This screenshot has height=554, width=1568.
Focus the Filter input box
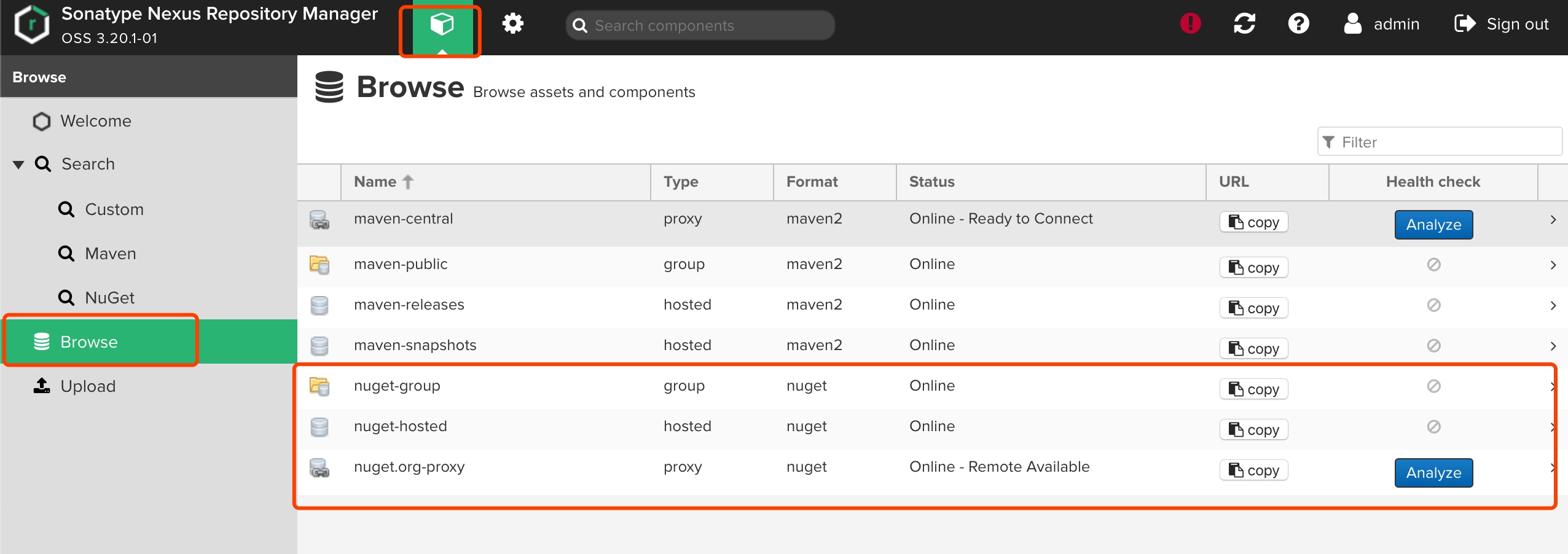pos(1440,142)
